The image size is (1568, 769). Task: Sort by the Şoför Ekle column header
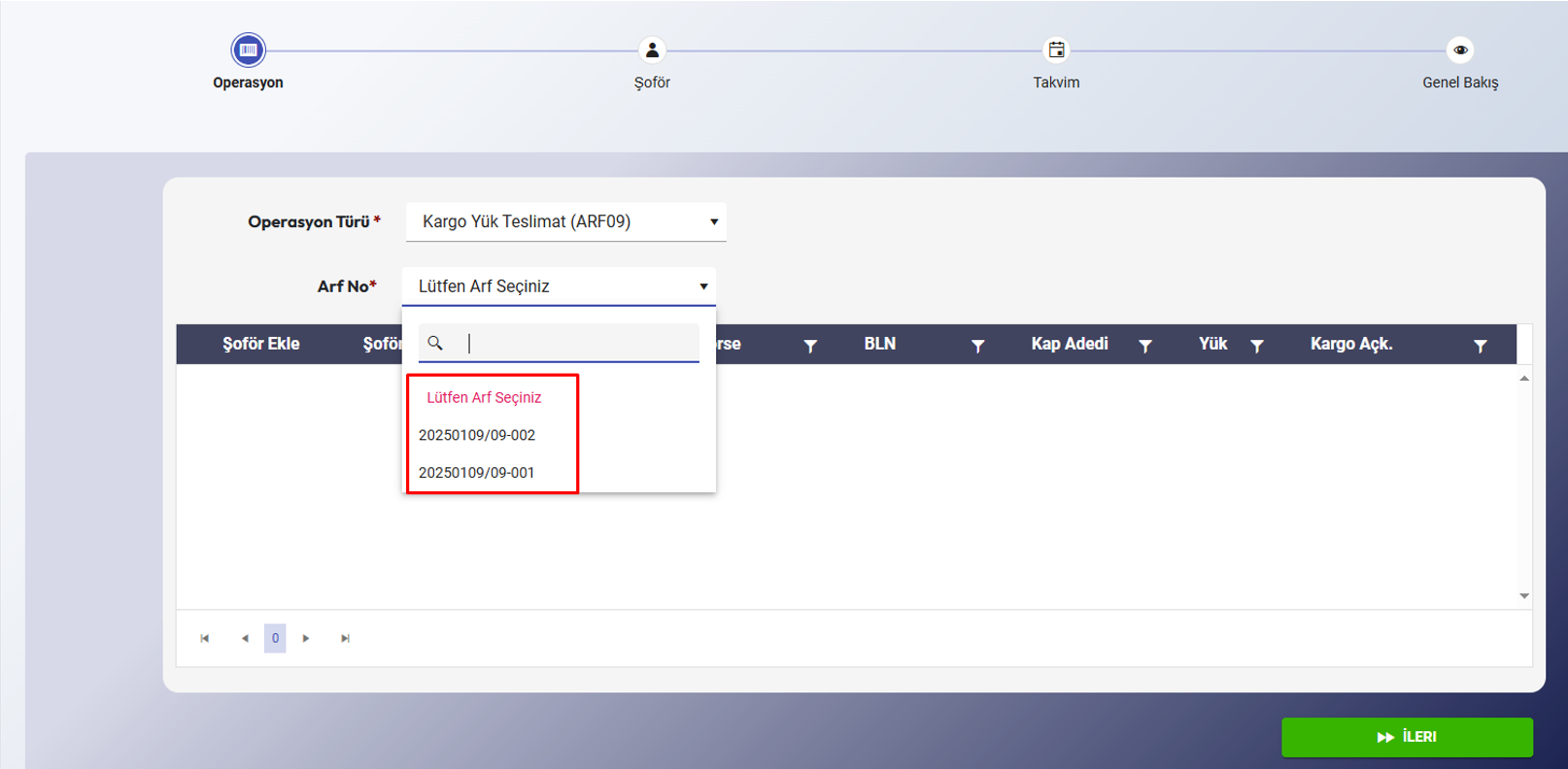tap(260, 344)
